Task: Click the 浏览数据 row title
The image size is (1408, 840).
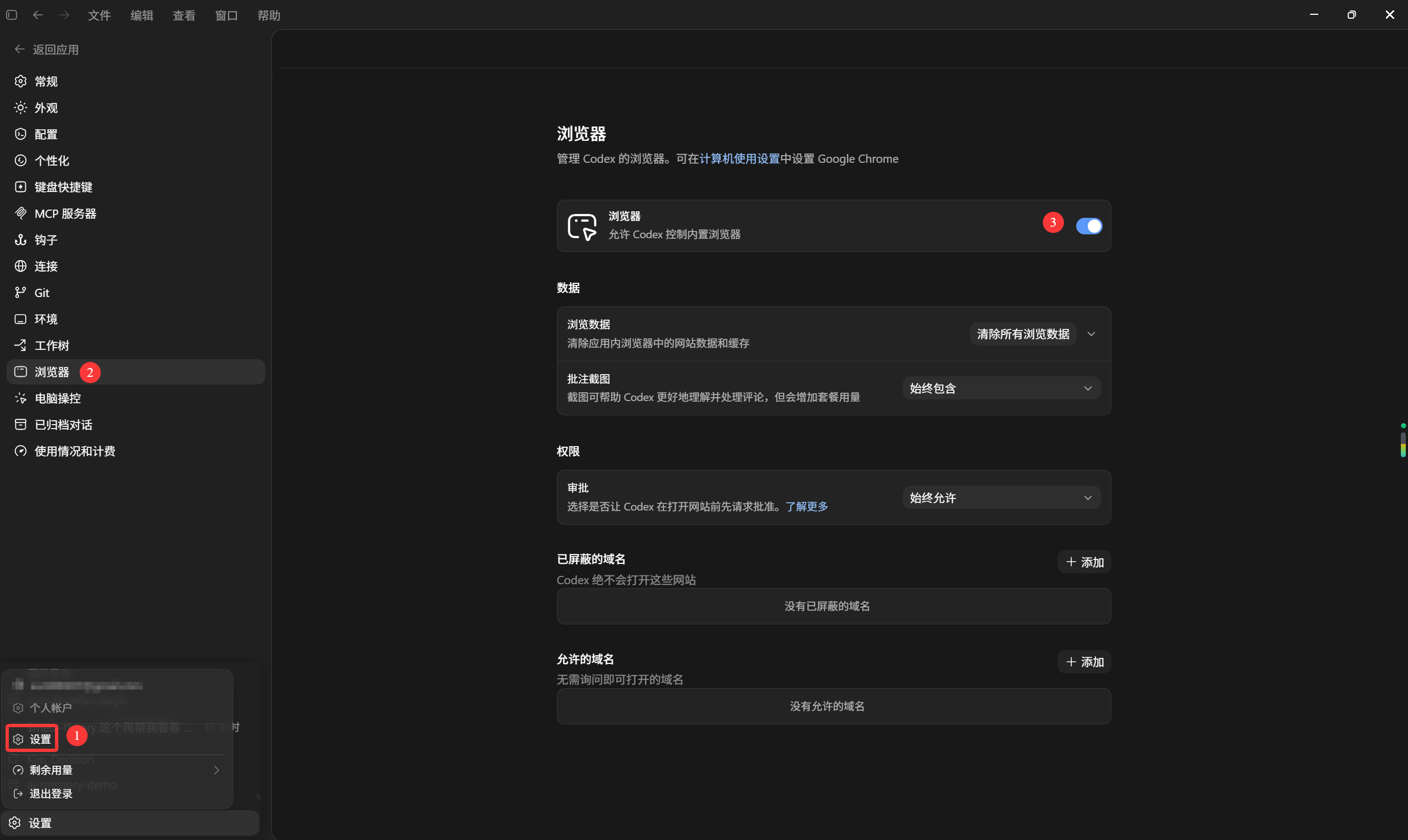Action: point(589,325)
